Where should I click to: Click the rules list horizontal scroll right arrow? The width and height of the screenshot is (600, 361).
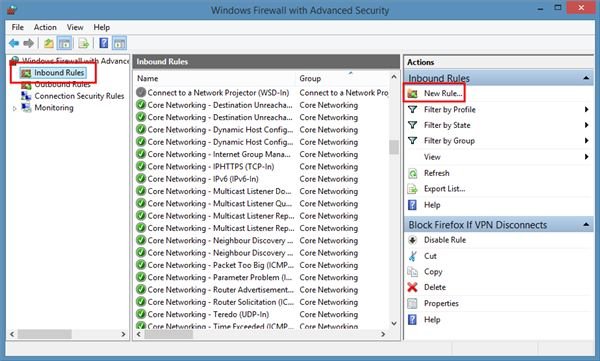click(x=383, y=334)
